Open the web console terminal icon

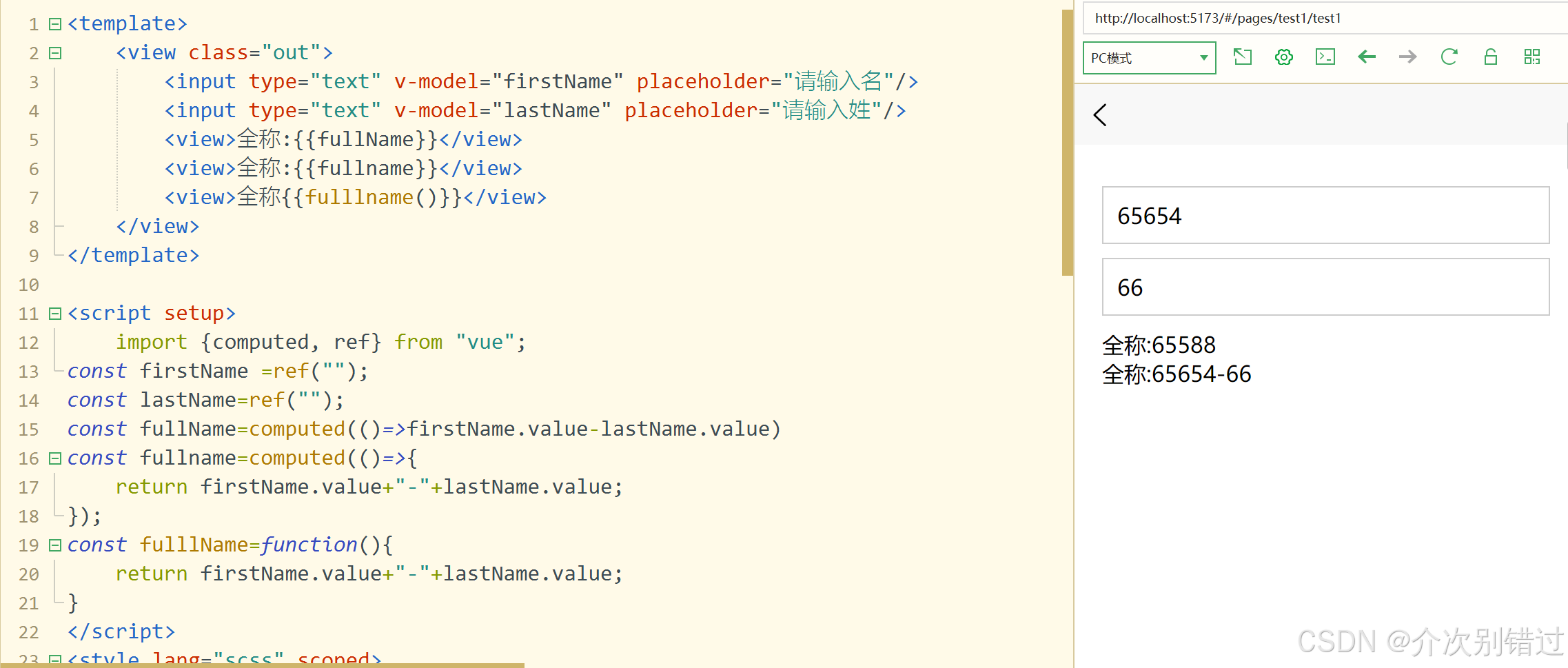tap(1325, 57)
